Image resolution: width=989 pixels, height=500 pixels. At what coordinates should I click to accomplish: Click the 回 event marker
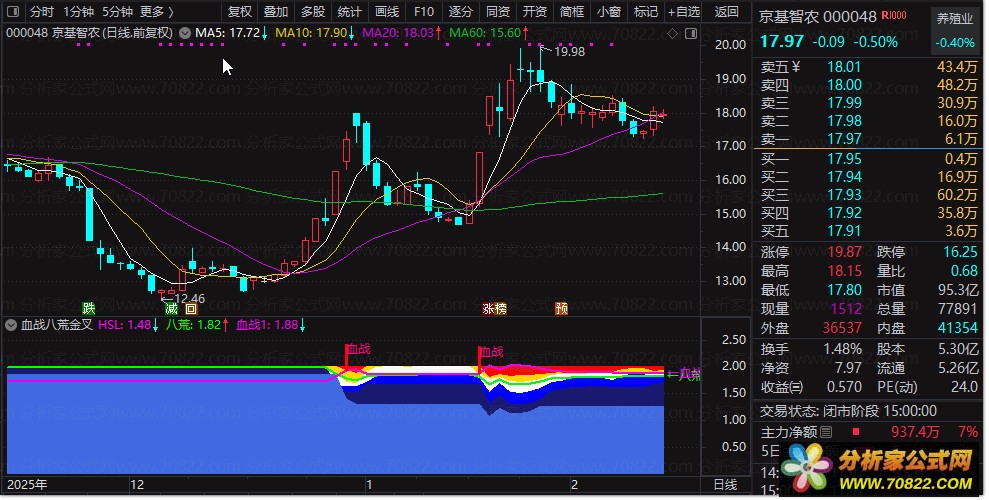(x=191, y=308)
